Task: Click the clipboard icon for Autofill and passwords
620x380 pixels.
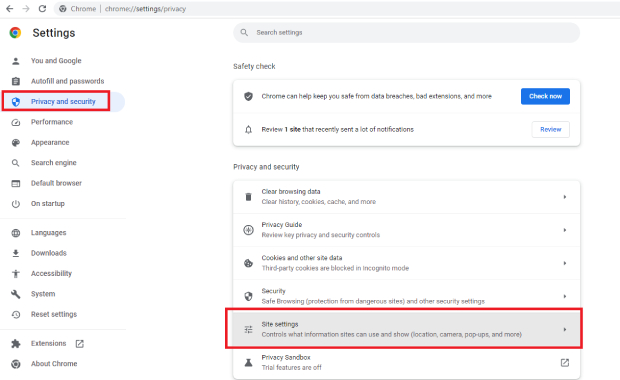Action: [15, 81]
